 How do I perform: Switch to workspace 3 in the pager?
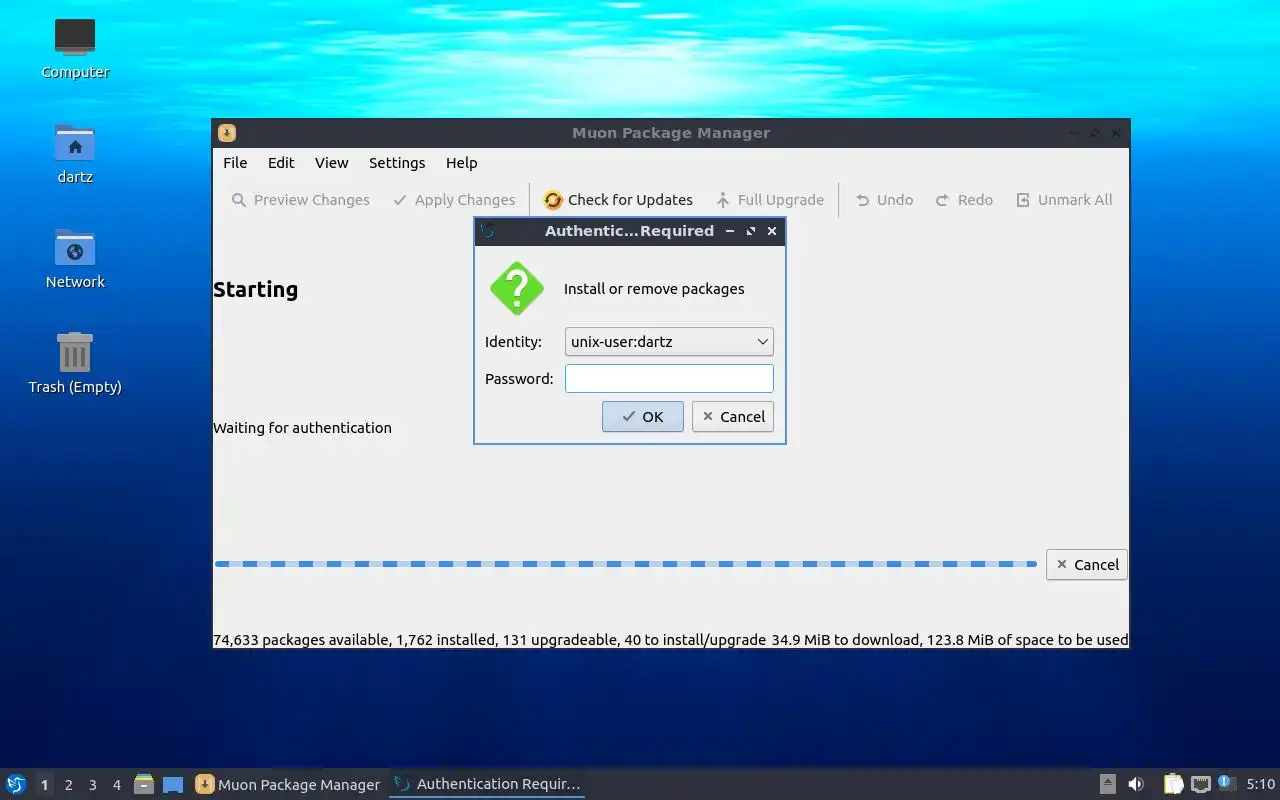point(92,785)
